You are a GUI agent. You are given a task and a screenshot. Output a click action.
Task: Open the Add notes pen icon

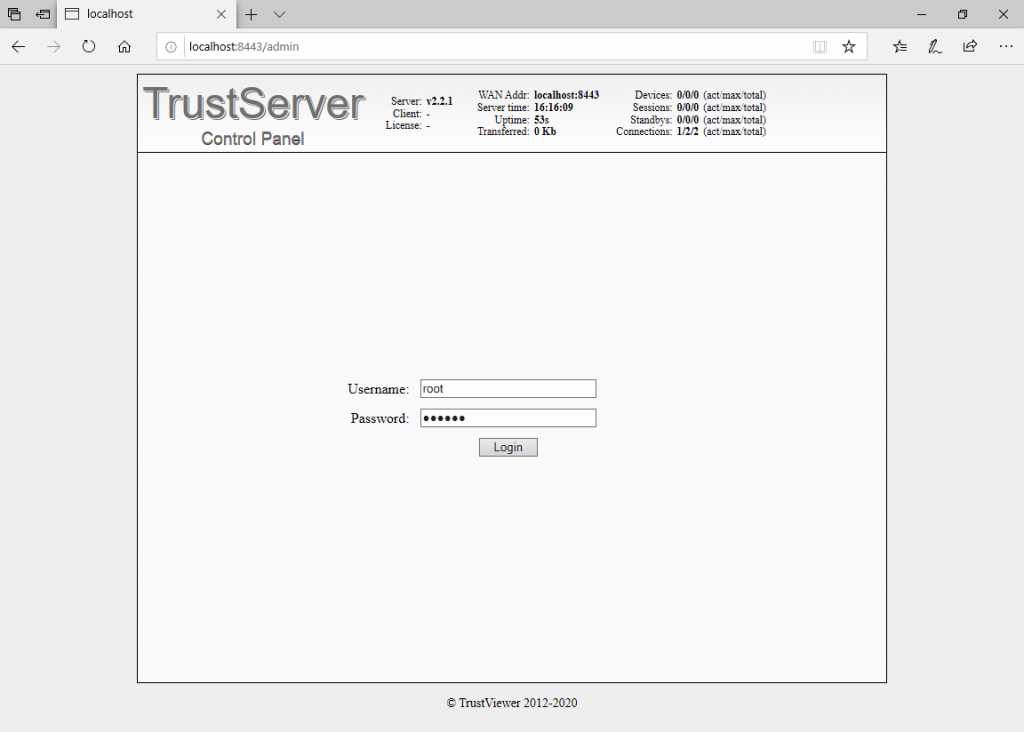pos(935,46)
